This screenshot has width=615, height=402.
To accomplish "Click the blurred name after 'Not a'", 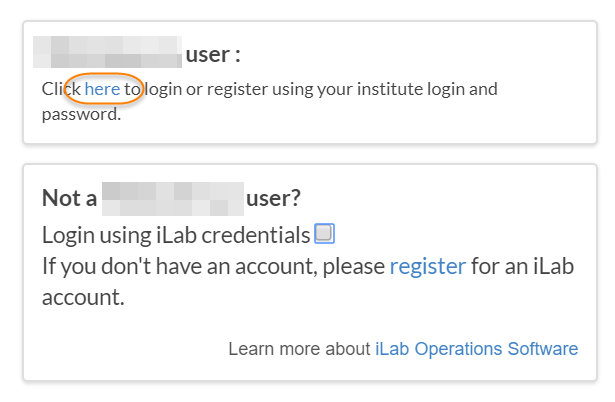I will coord(172,196).
